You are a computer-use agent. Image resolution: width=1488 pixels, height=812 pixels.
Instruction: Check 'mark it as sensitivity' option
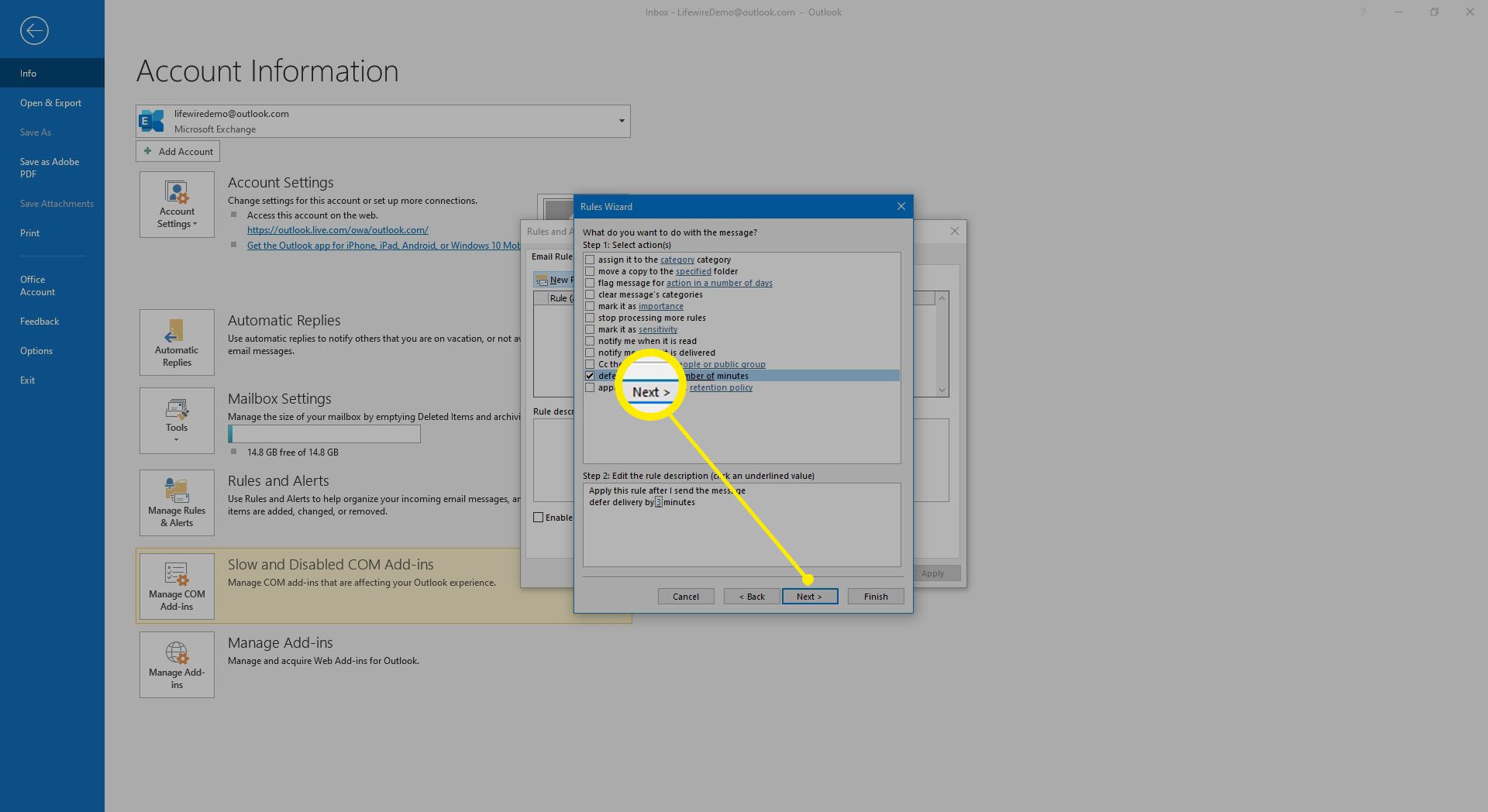[590, 329]
